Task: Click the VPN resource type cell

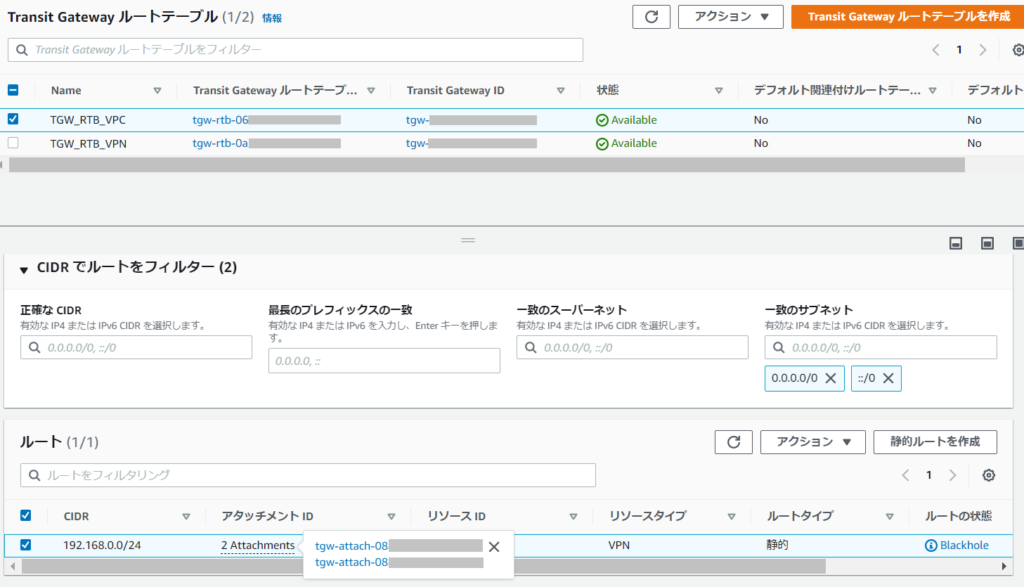Action: pyautogui.click(x=619, y=545)
